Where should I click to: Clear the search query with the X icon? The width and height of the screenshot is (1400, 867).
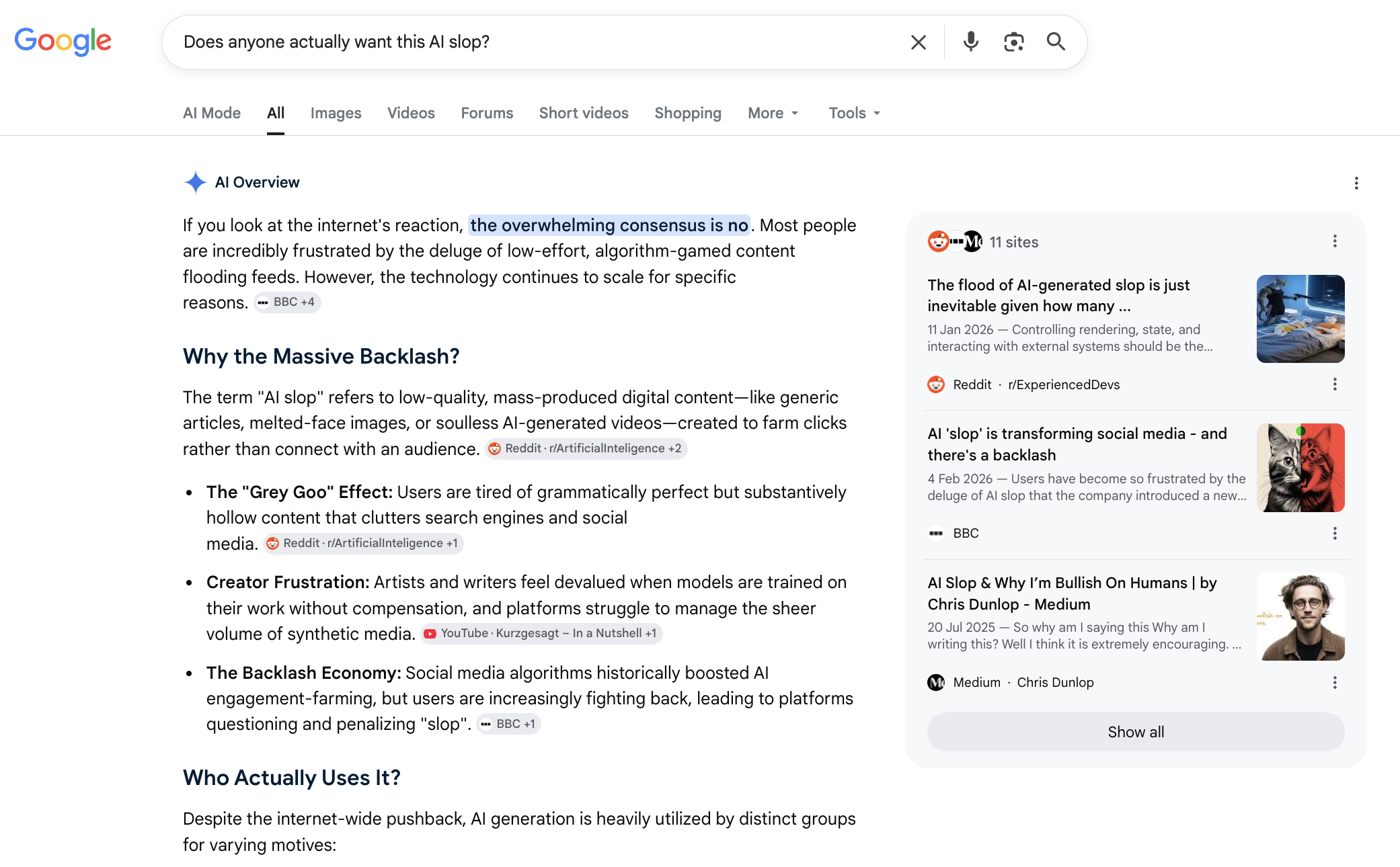(x=919, y=42)
